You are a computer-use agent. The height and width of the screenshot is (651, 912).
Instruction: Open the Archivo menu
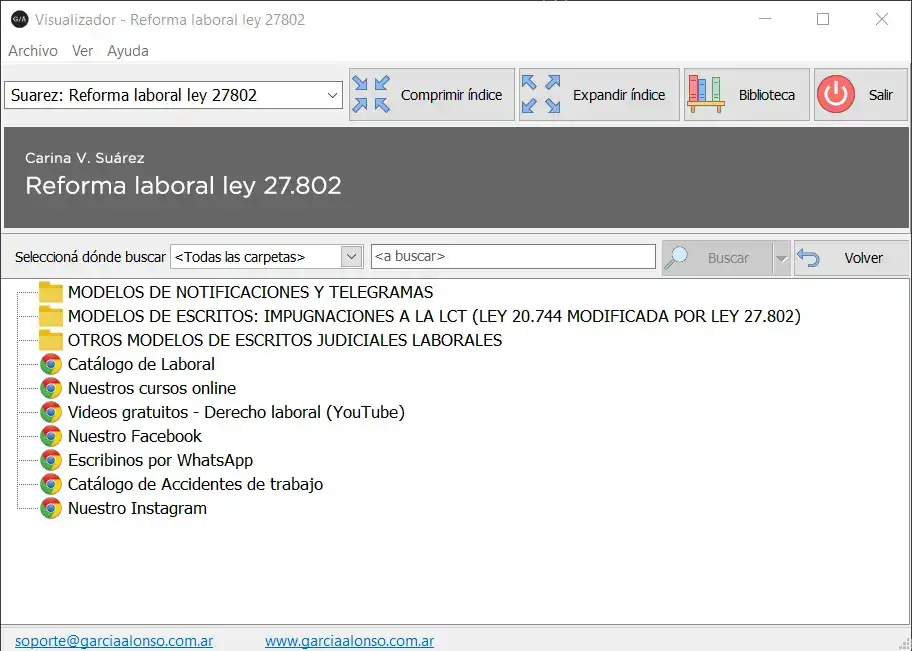click(33, 51)
